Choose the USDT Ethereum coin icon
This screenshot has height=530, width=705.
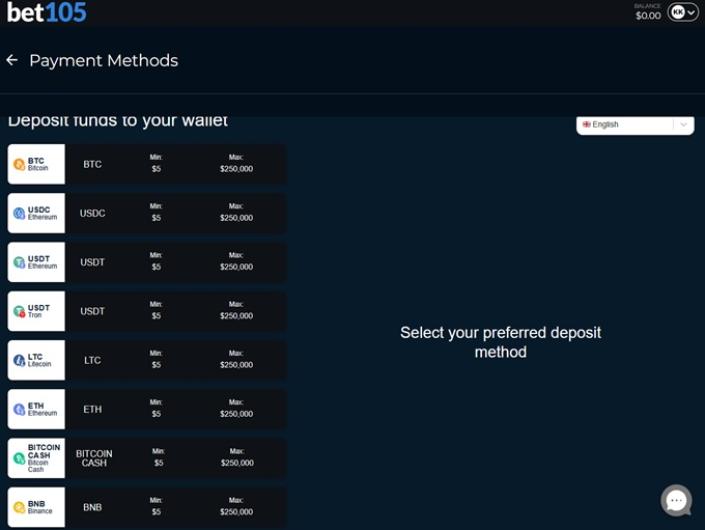pyautogui.click(x=19, y=262)
